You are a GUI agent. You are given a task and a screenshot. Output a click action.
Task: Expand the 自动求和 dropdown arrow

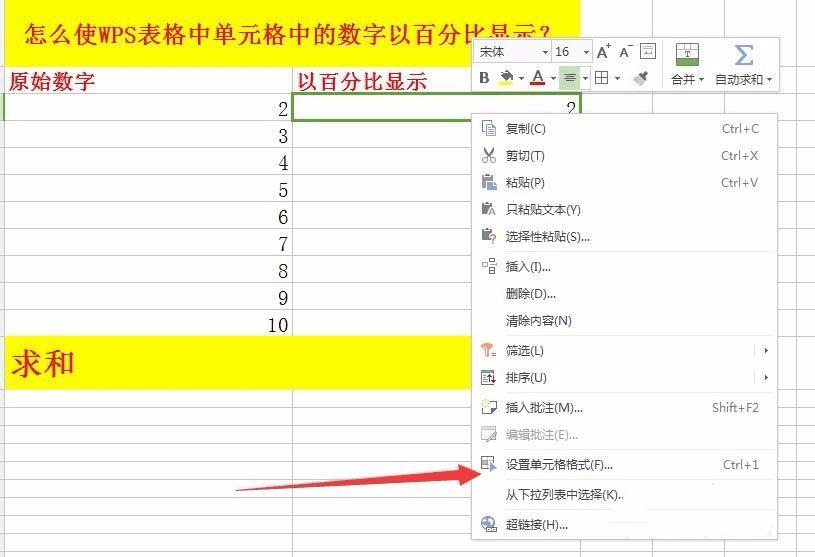tap(769, 79)
